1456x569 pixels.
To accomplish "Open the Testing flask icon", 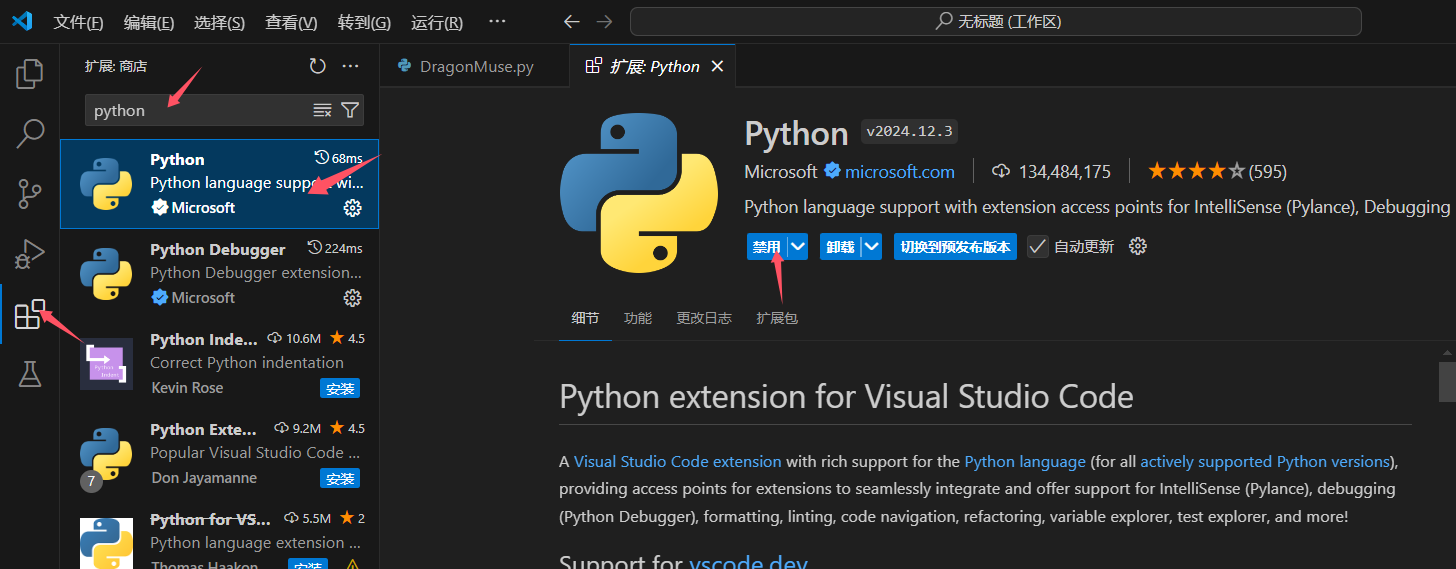I will pos(30,374).
